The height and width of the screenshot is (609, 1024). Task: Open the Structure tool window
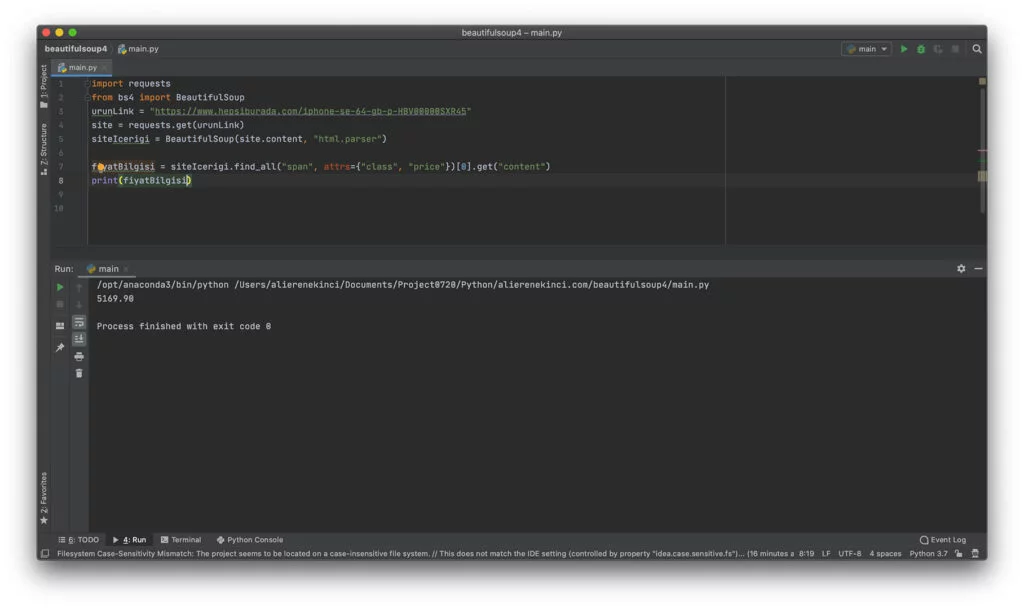44,149
